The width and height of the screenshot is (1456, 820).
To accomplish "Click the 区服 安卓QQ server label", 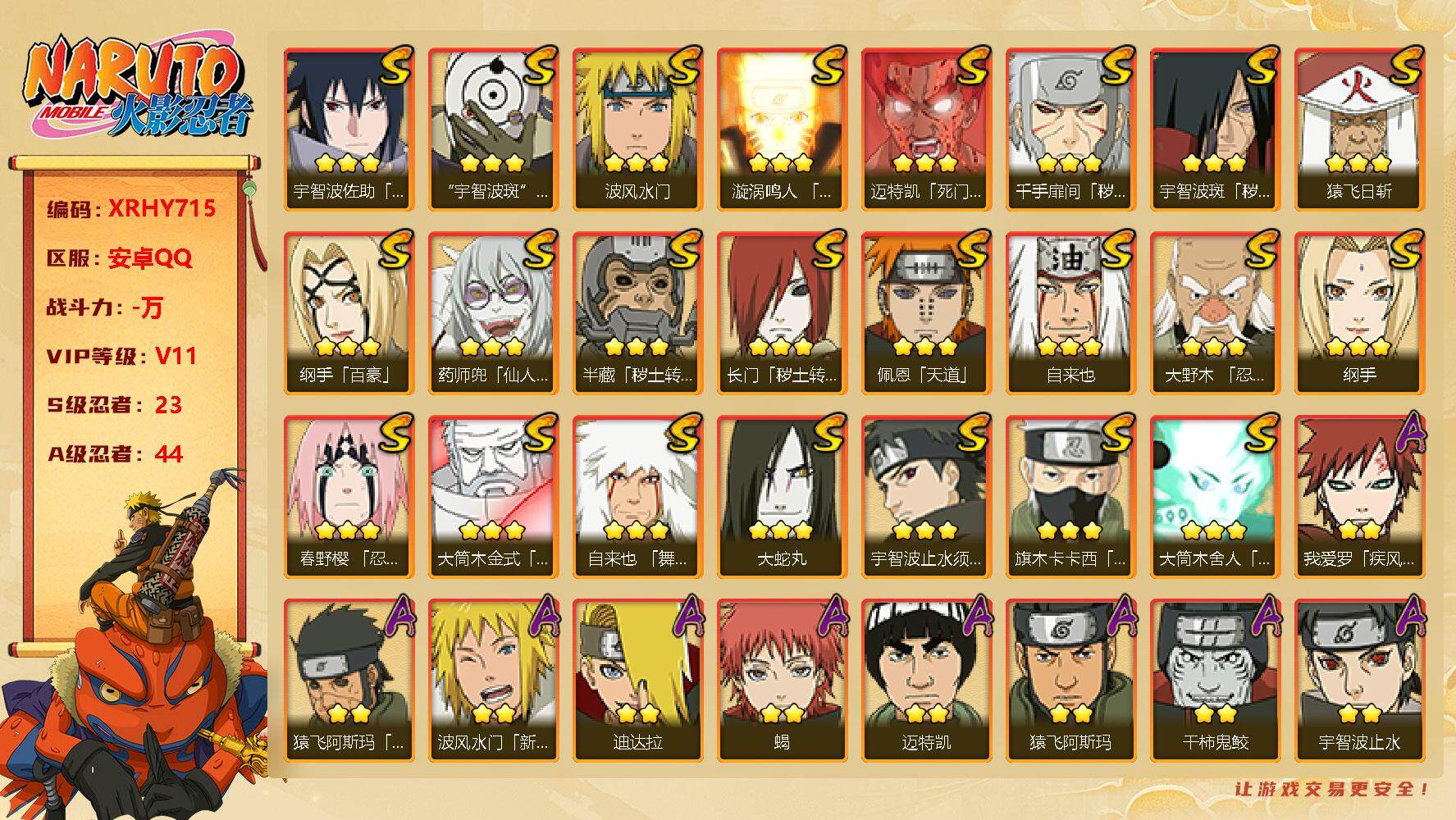I will pyautogui.click(x=119, y=257).
